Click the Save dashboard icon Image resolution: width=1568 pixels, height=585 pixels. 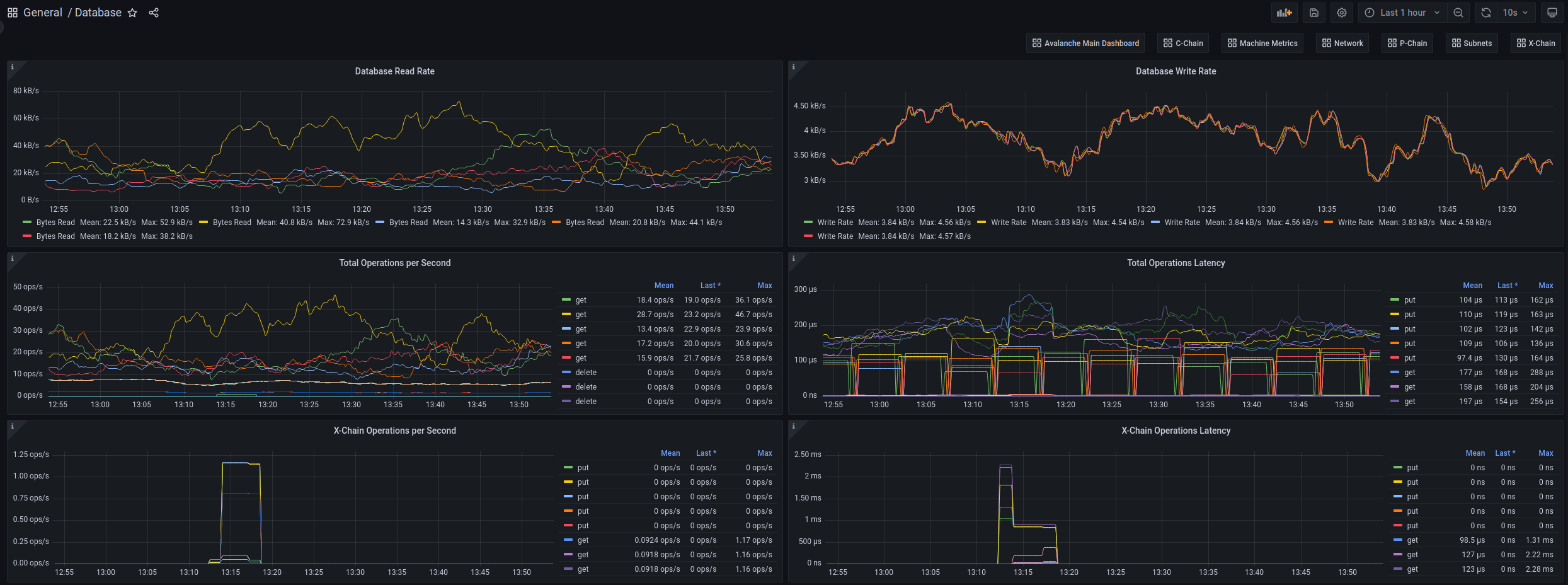pos(1314,13)
